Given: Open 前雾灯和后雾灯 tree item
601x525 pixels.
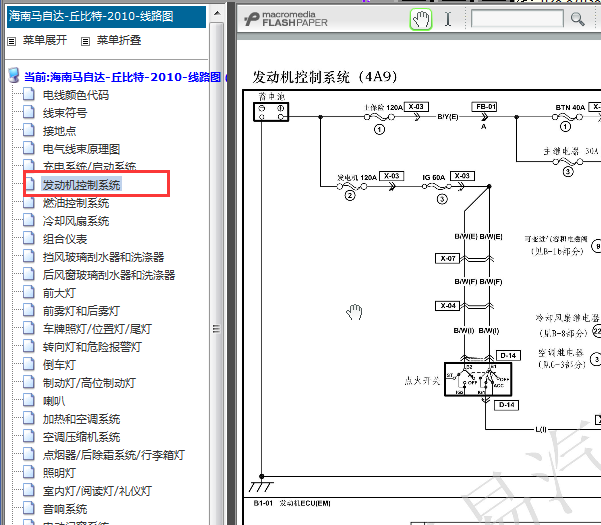Looking at the screenshot, I should point(81,311).
